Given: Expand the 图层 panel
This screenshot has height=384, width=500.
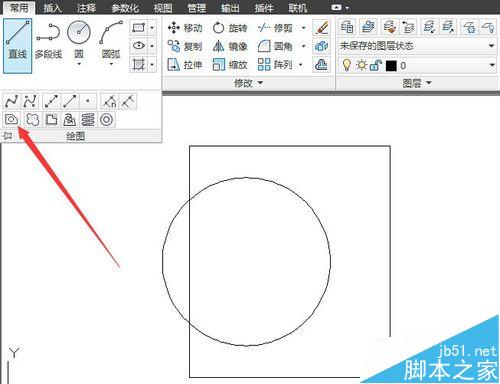Looking at the screenshot, I should [x=417, y=83].
